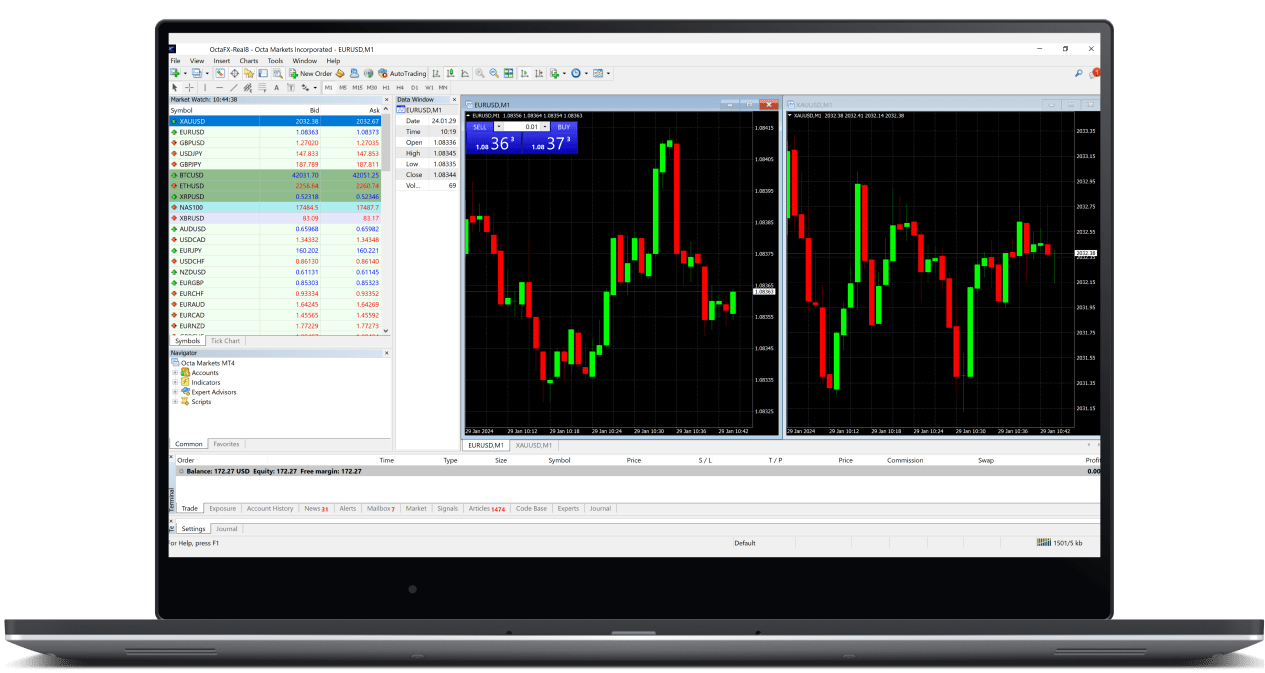Open the Periods clock icon
1265x673 pixels.
(x=576, y=73)
